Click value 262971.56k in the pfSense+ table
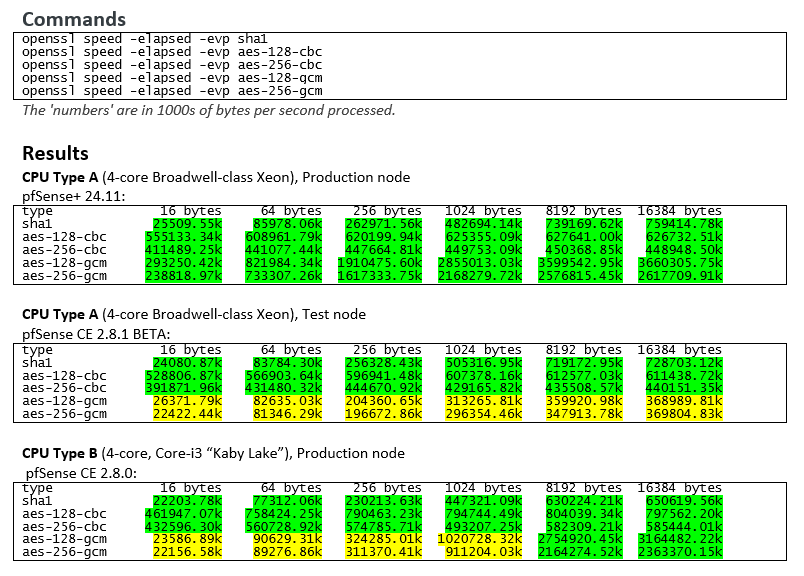The image size is (804, 576). coord(384,224)
